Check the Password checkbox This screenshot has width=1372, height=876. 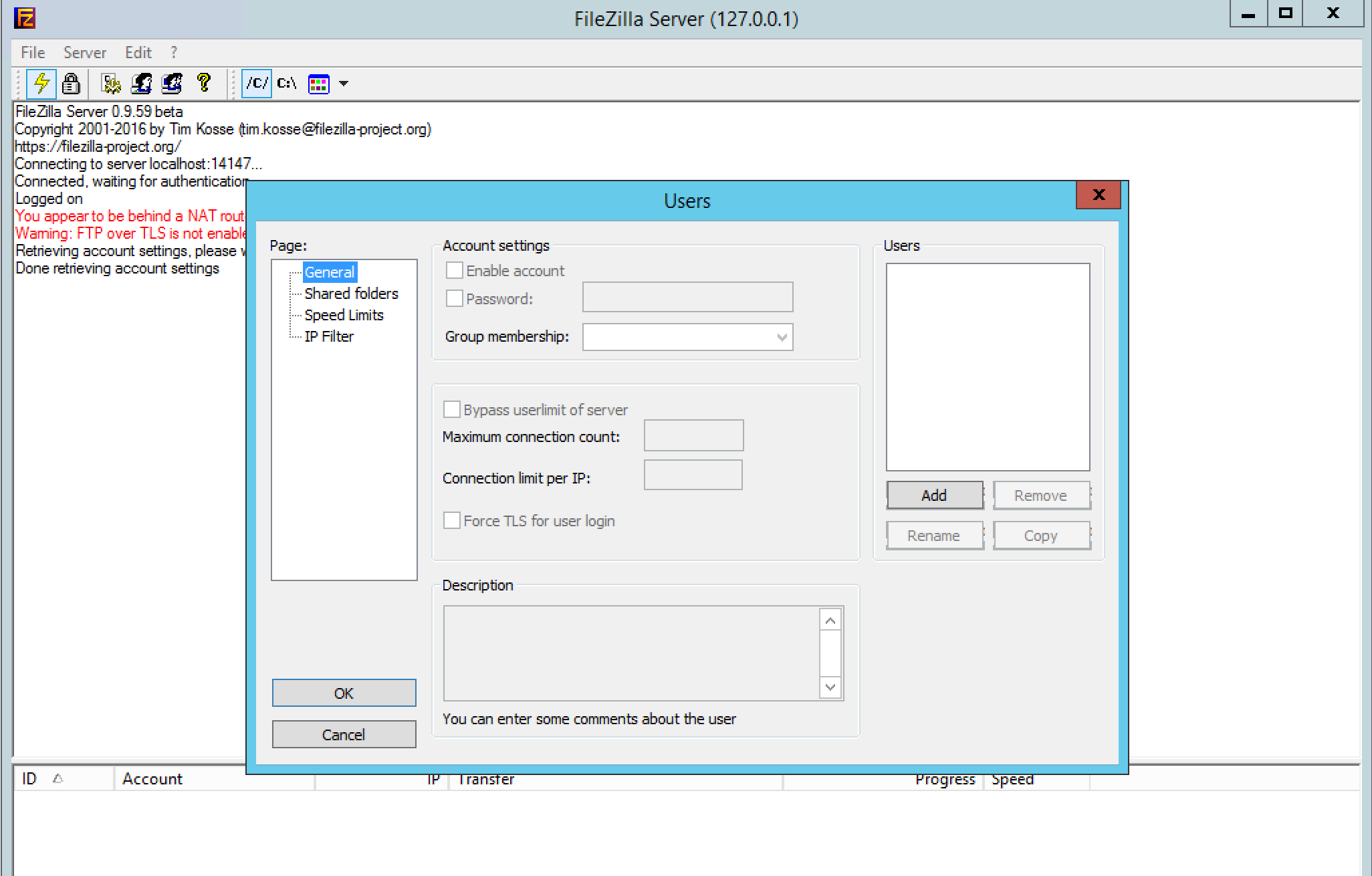pyautogui.click(x=455, y=298)
